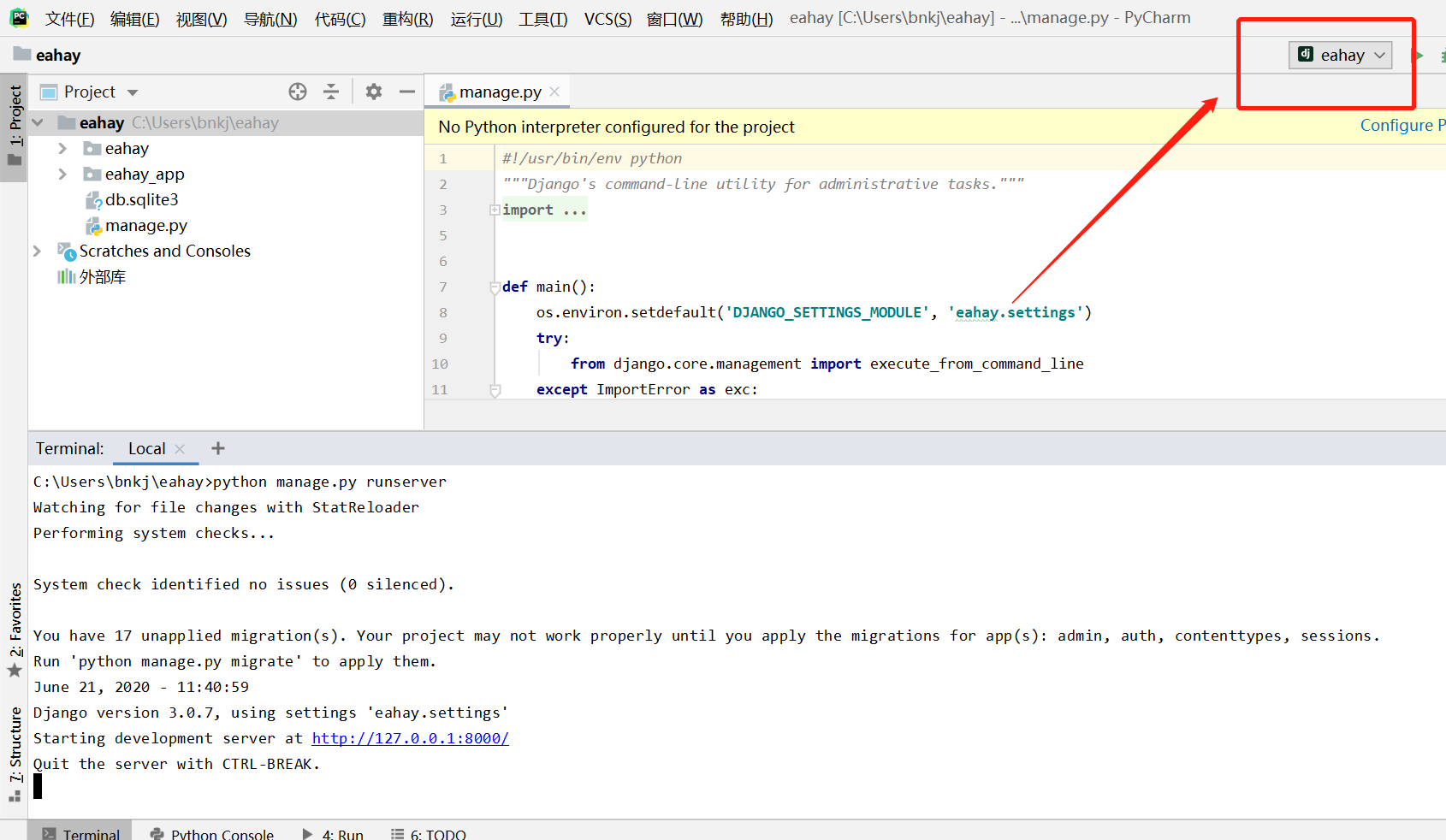The width and height of the screenshot is (1446, 840).
Task: Hide the Project panel with minus icon
Action: pyautogui.click(x=407, y=92)
